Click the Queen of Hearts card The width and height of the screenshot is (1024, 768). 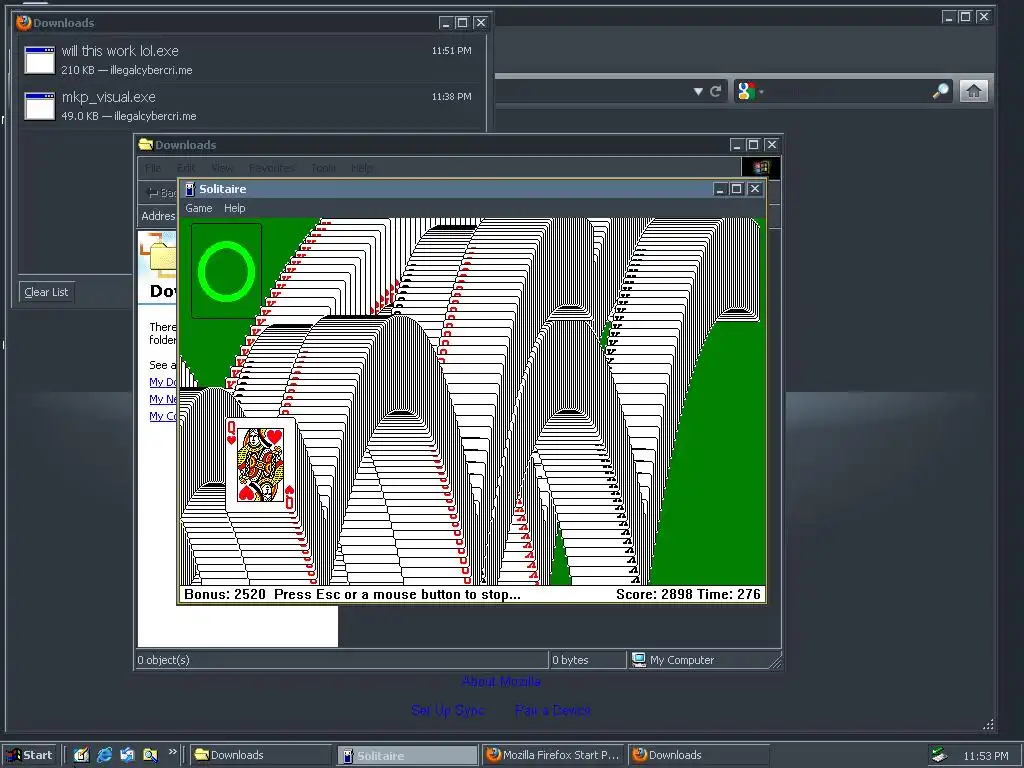click(x=261, y=466)
